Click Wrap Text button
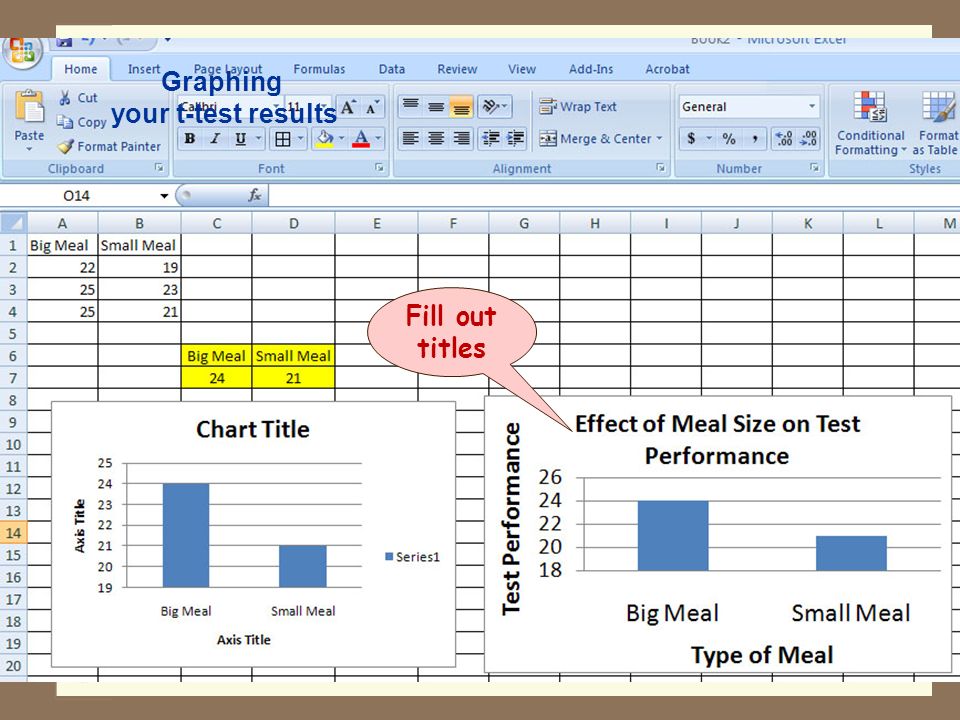 (x=578, y=107)
